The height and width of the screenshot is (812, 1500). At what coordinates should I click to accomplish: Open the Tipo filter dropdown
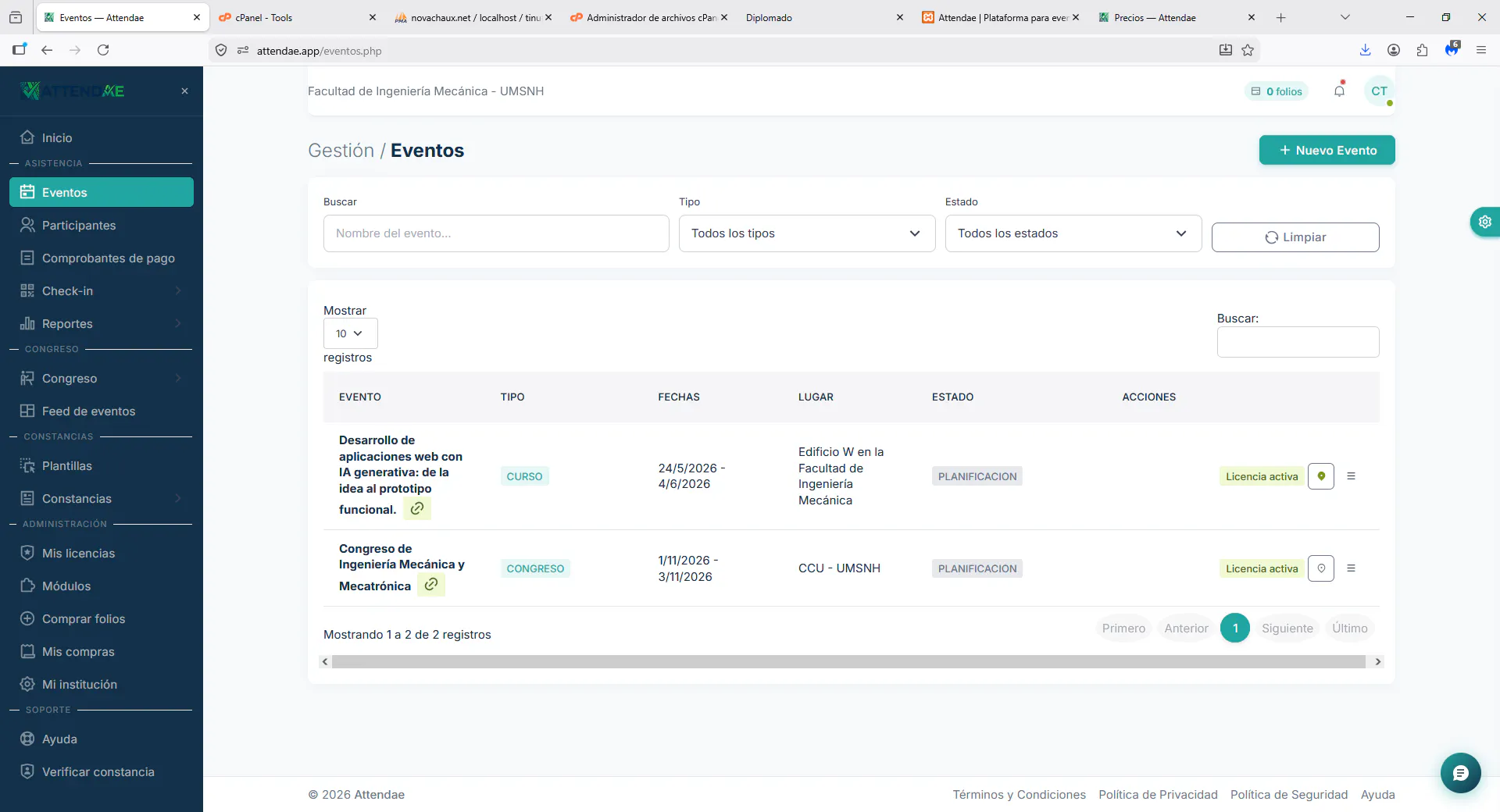pos(807,233)
